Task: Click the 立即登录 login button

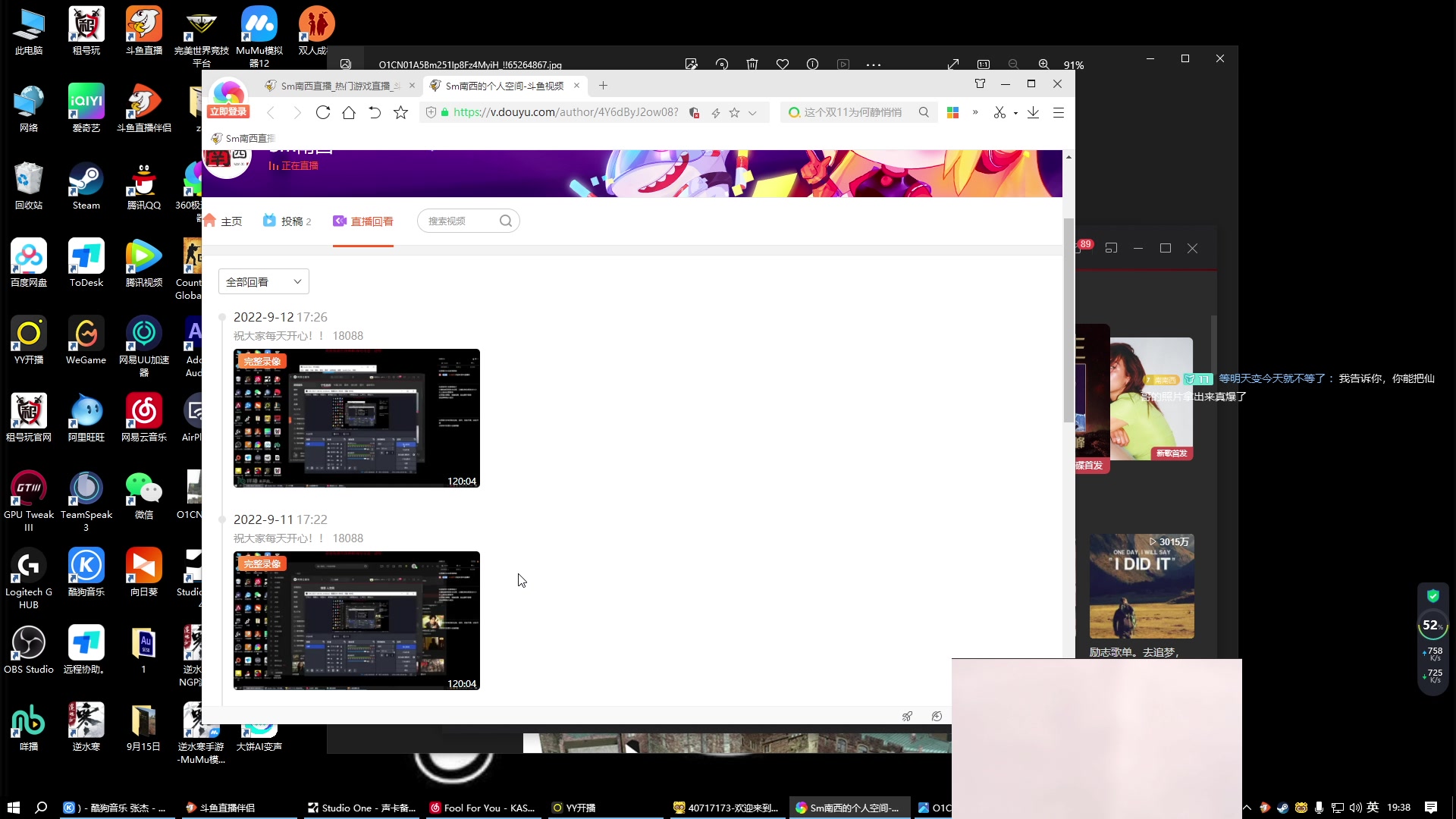Action: coord(228,111)
